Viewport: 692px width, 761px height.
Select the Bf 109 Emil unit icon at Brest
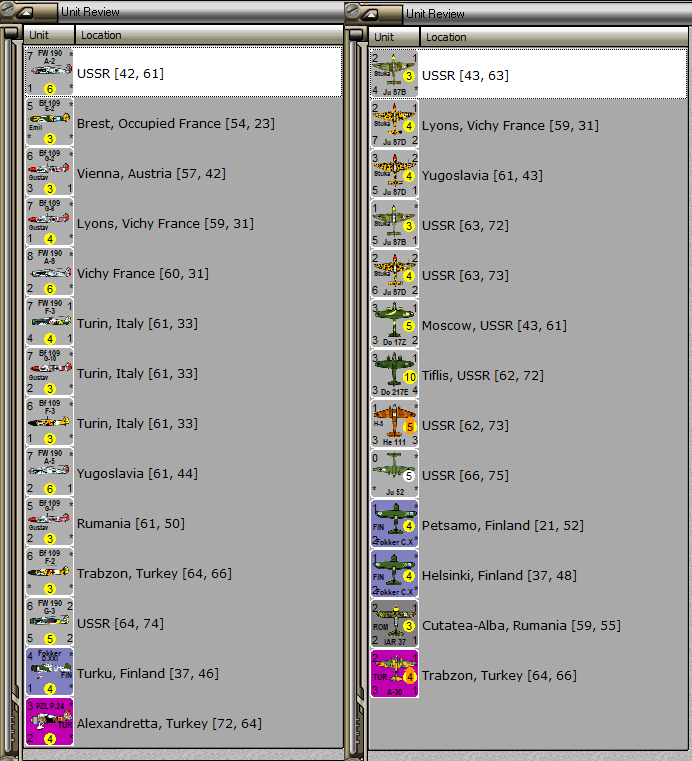(49, 122)
